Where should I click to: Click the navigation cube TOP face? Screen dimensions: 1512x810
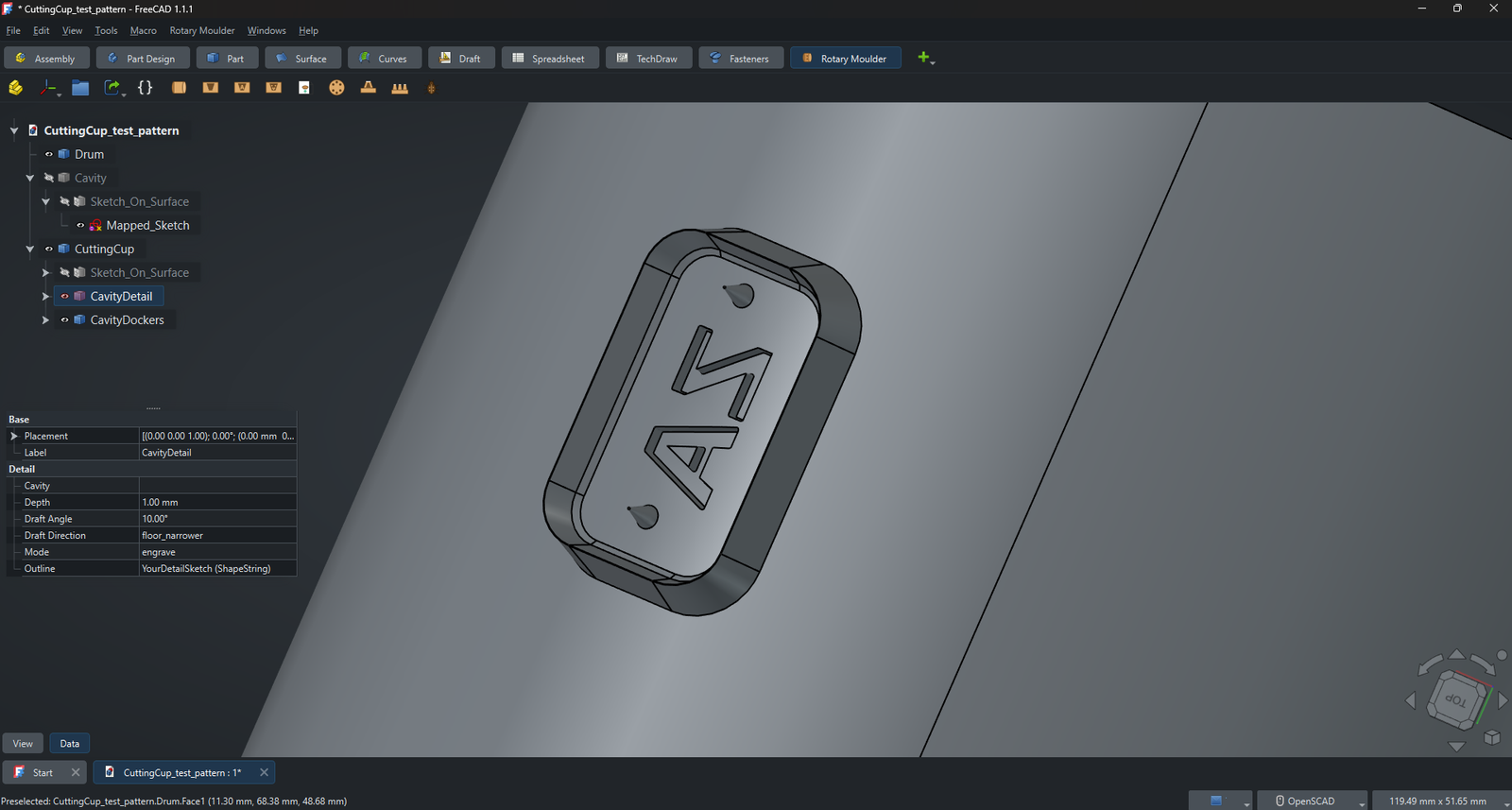1455,700
